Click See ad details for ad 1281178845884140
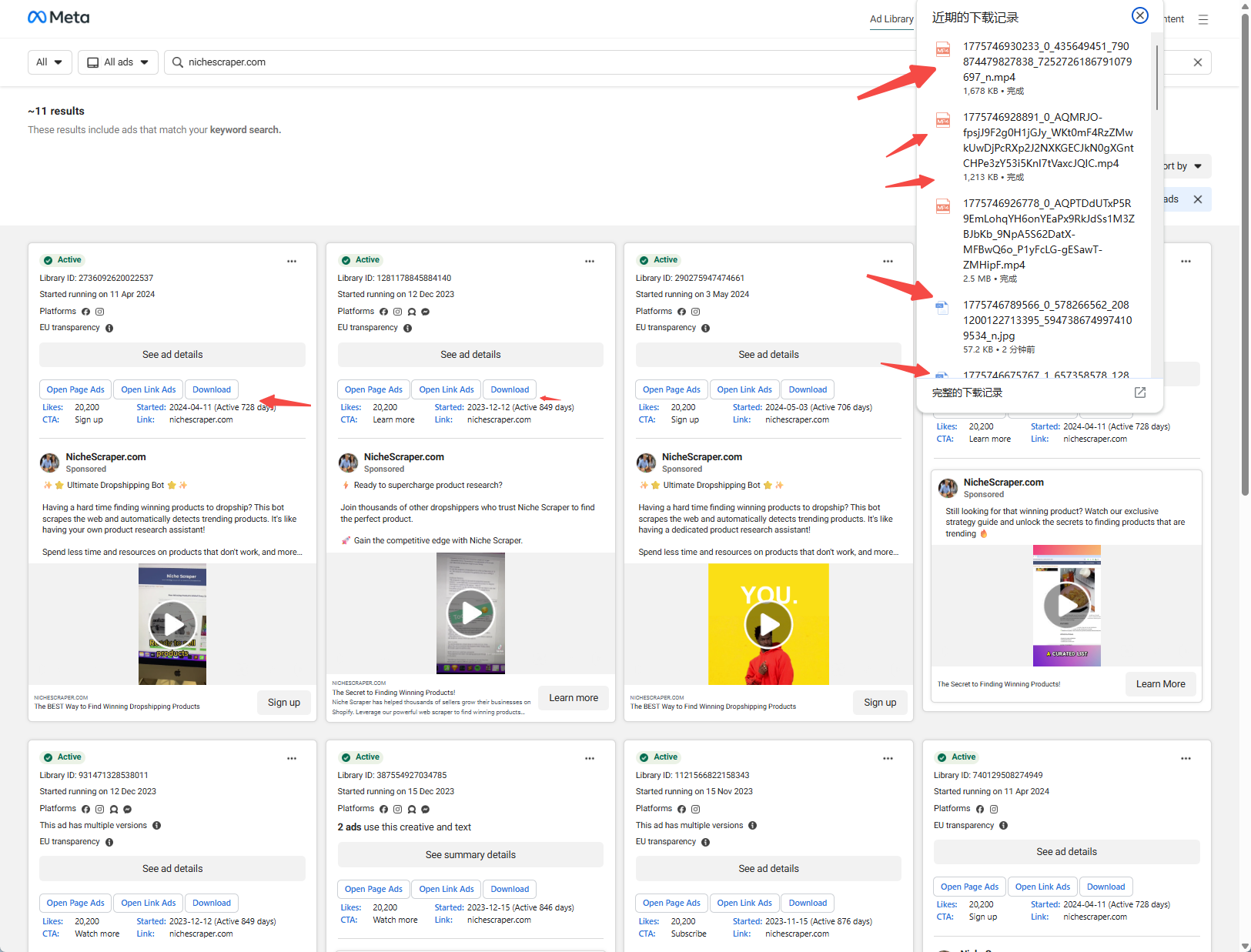 [x=470, y=355]
